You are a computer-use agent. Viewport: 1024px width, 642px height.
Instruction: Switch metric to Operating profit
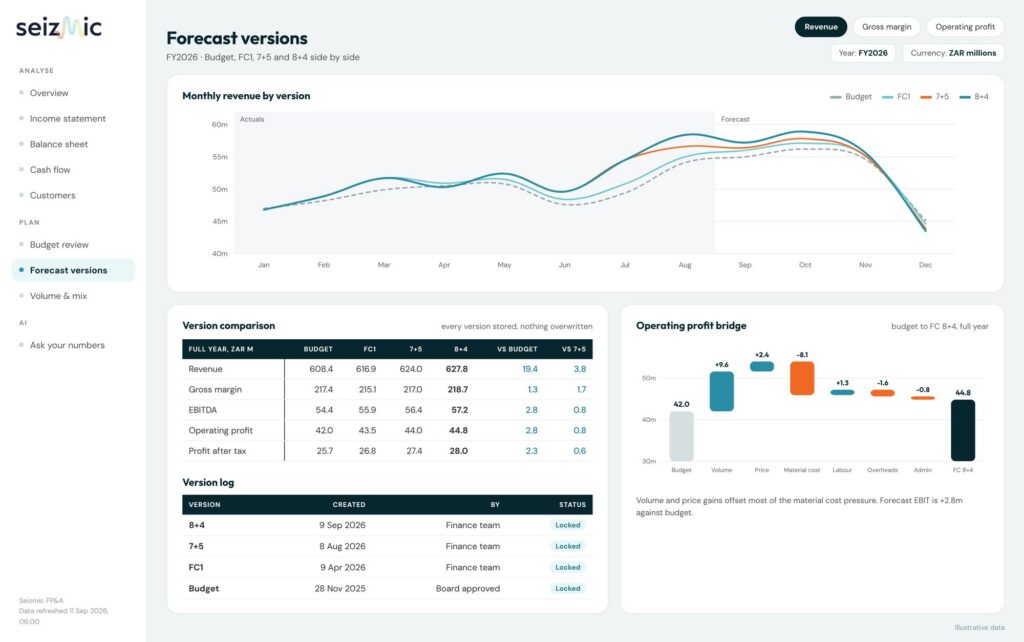click(965, 27)
